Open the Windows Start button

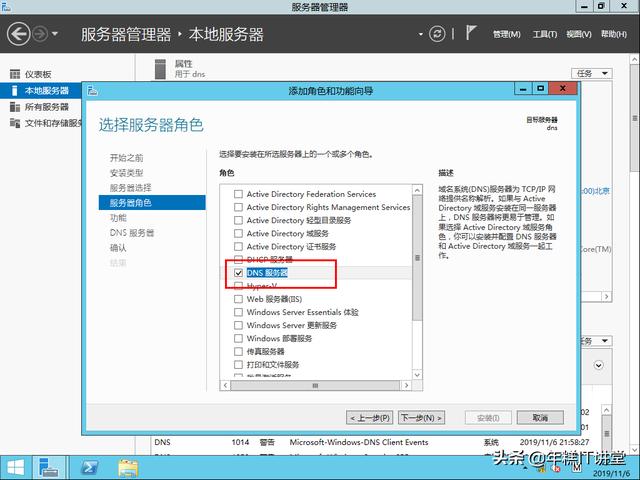16,468
